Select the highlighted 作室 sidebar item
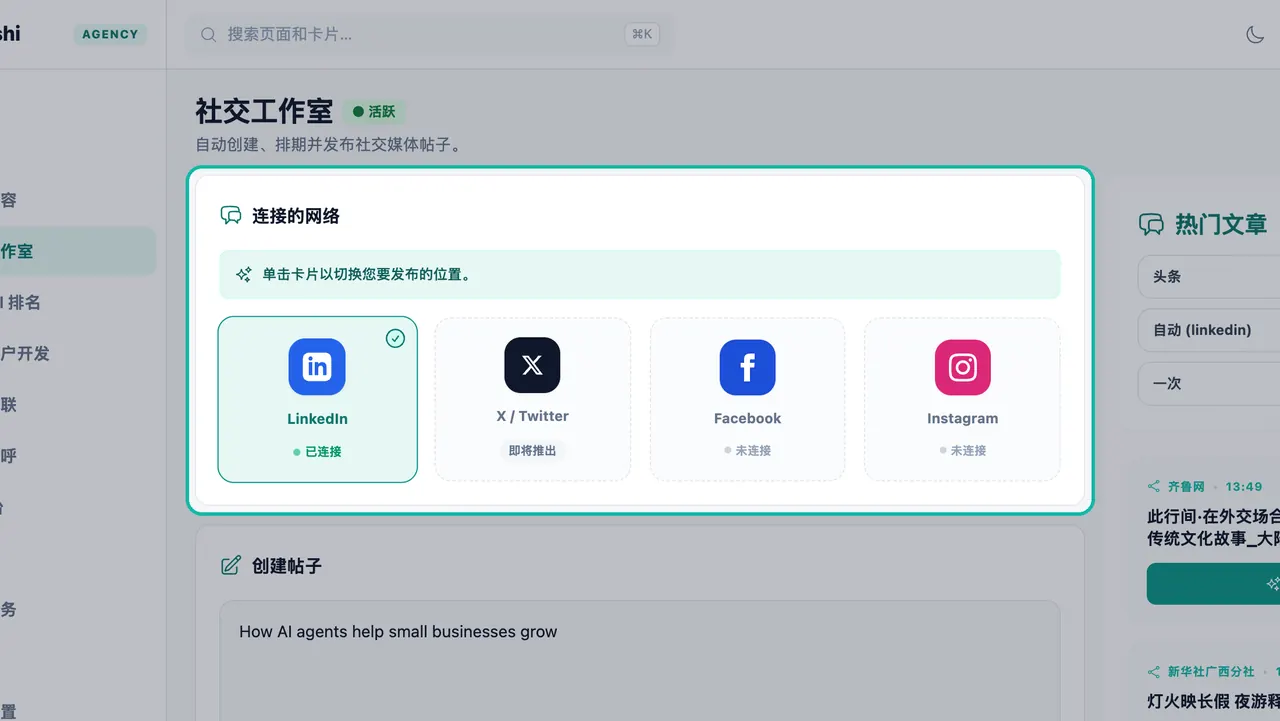The width and height of the screenshot is (1280, 721). pyautogui.click(x=78, y=251)
